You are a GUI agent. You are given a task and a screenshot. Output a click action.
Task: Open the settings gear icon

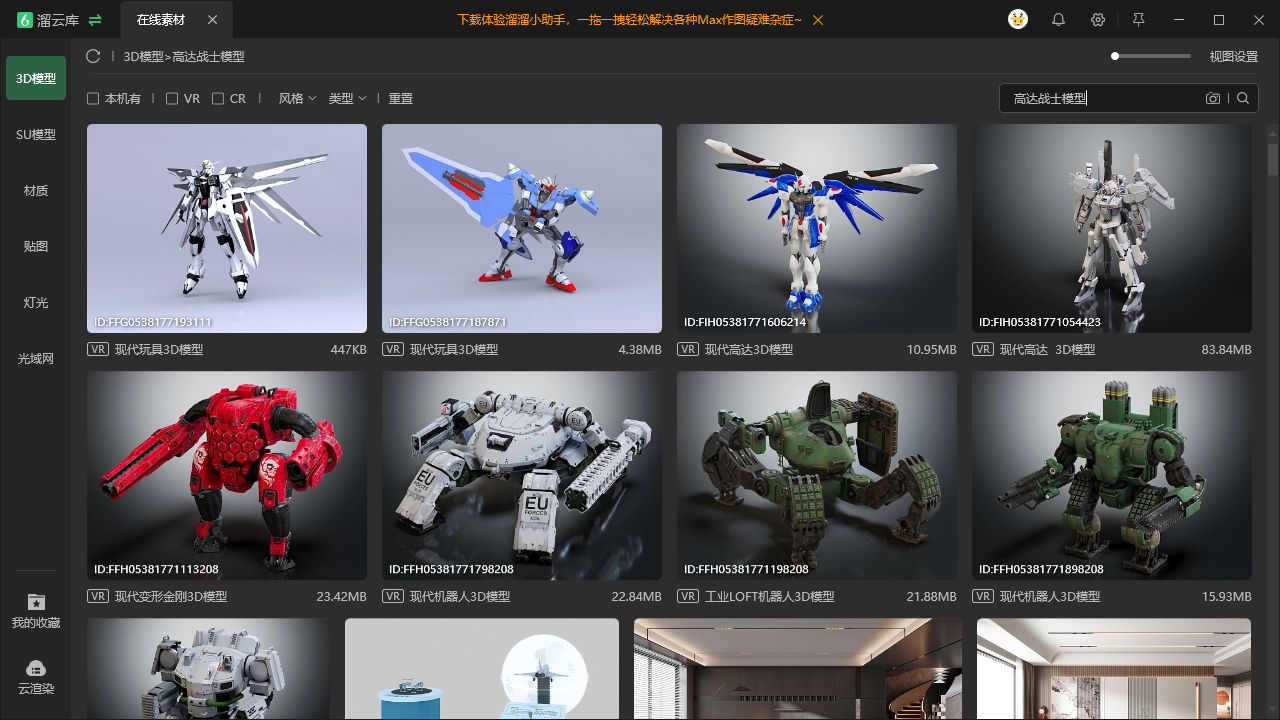pyautogui.click(x=1098, y=20)
